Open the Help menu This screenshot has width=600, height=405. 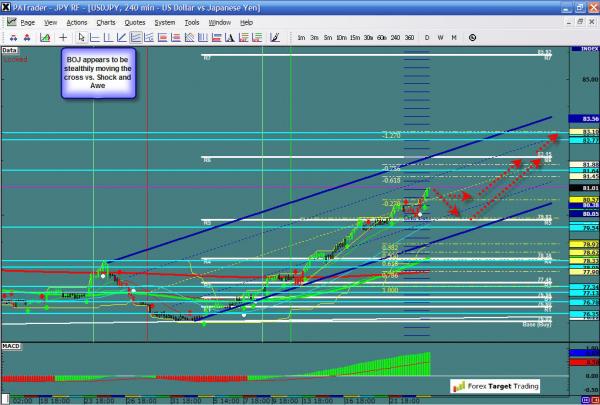(246, 23)
